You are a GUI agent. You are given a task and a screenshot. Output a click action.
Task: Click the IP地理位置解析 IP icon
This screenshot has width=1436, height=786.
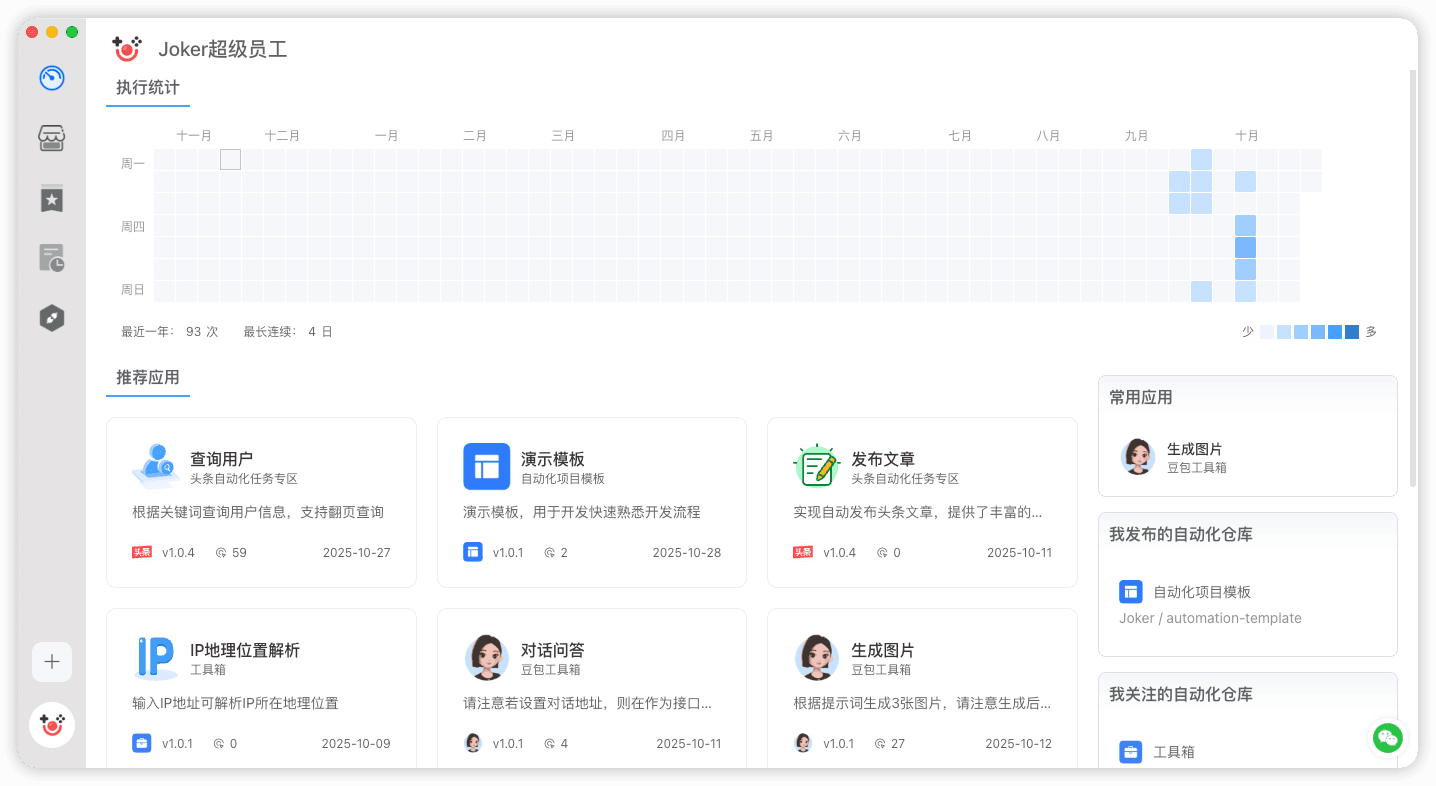(x=156, y=657)
